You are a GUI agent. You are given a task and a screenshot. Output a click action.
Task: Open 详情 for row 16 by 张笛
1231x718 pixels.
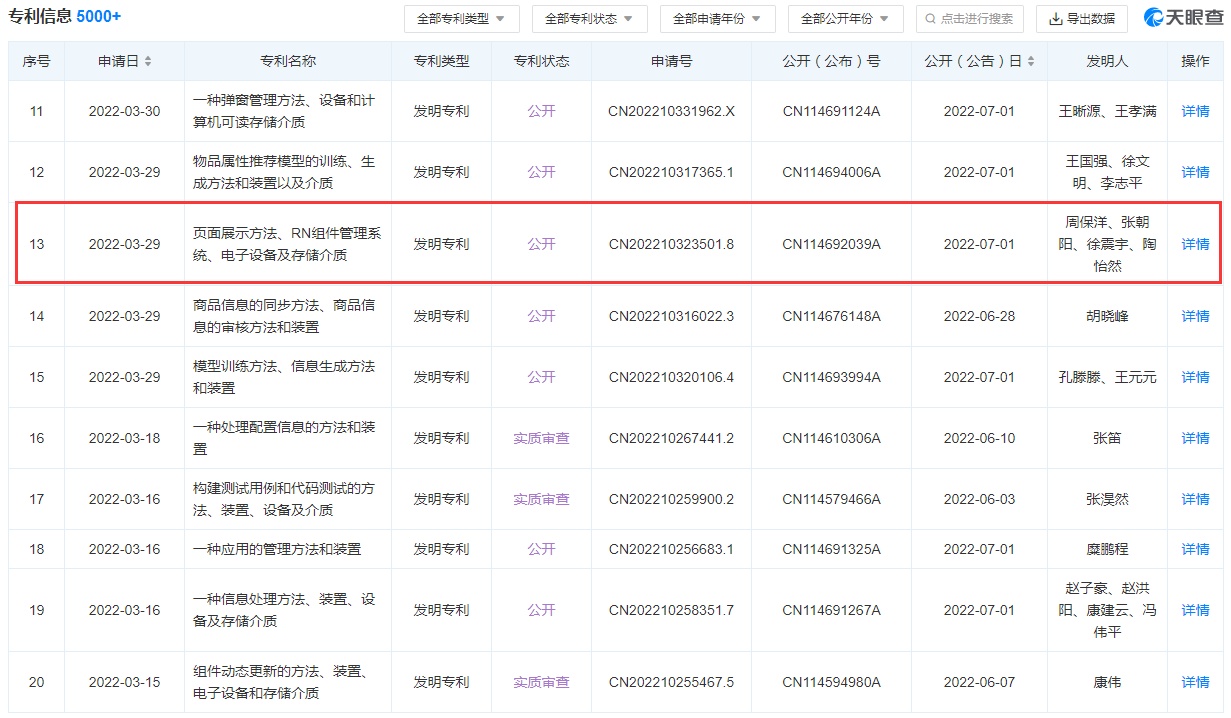pos(1195,438)
